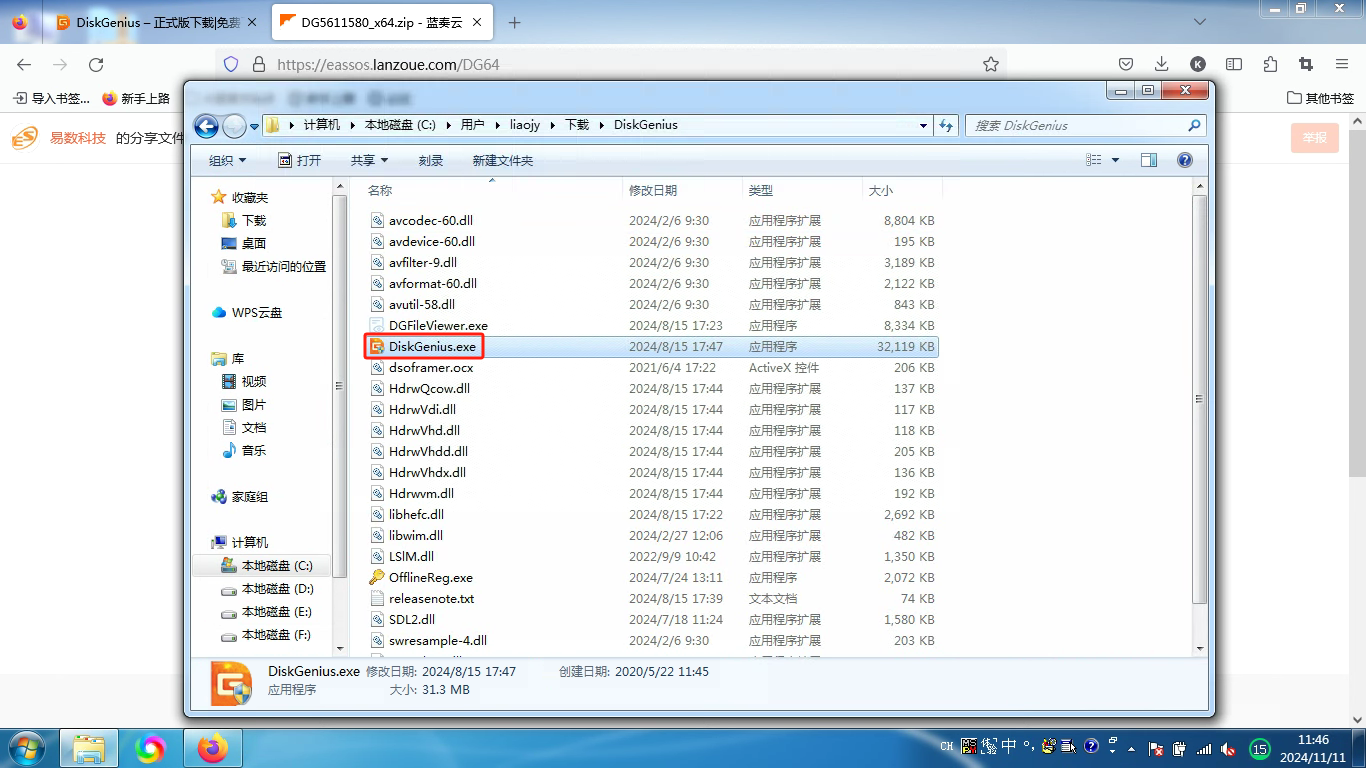The height and width of the screenshot is (768, 1366).
Task: Click Explorer's forward navigation arrow
Action: point(233,126)
